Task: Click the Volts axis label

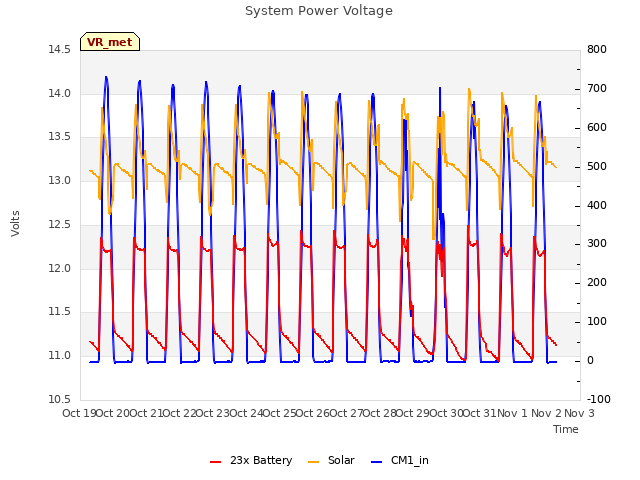Action: [15, 224]
